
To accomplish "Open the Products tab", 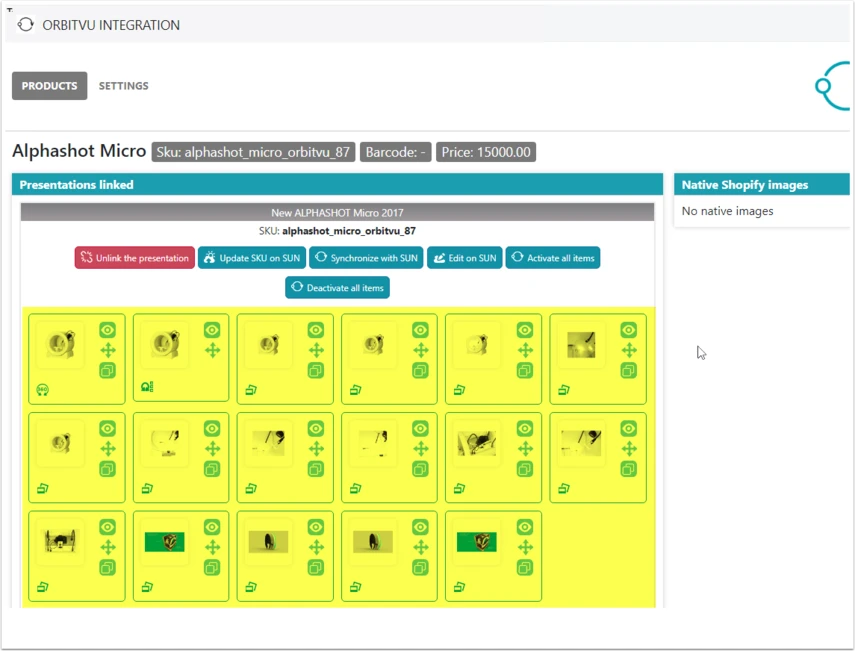I will [50, 86].
